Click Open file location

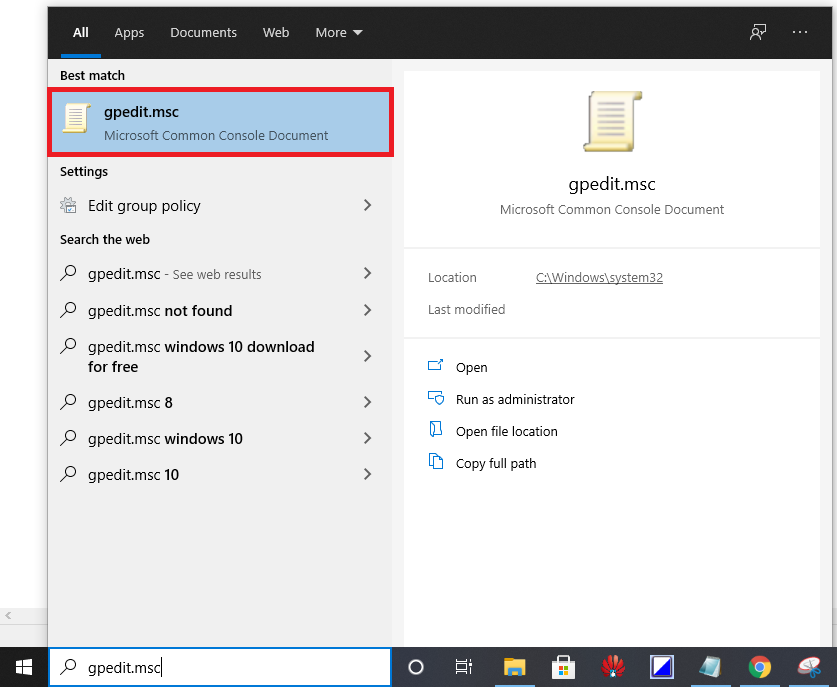click(x=506, y=431)
